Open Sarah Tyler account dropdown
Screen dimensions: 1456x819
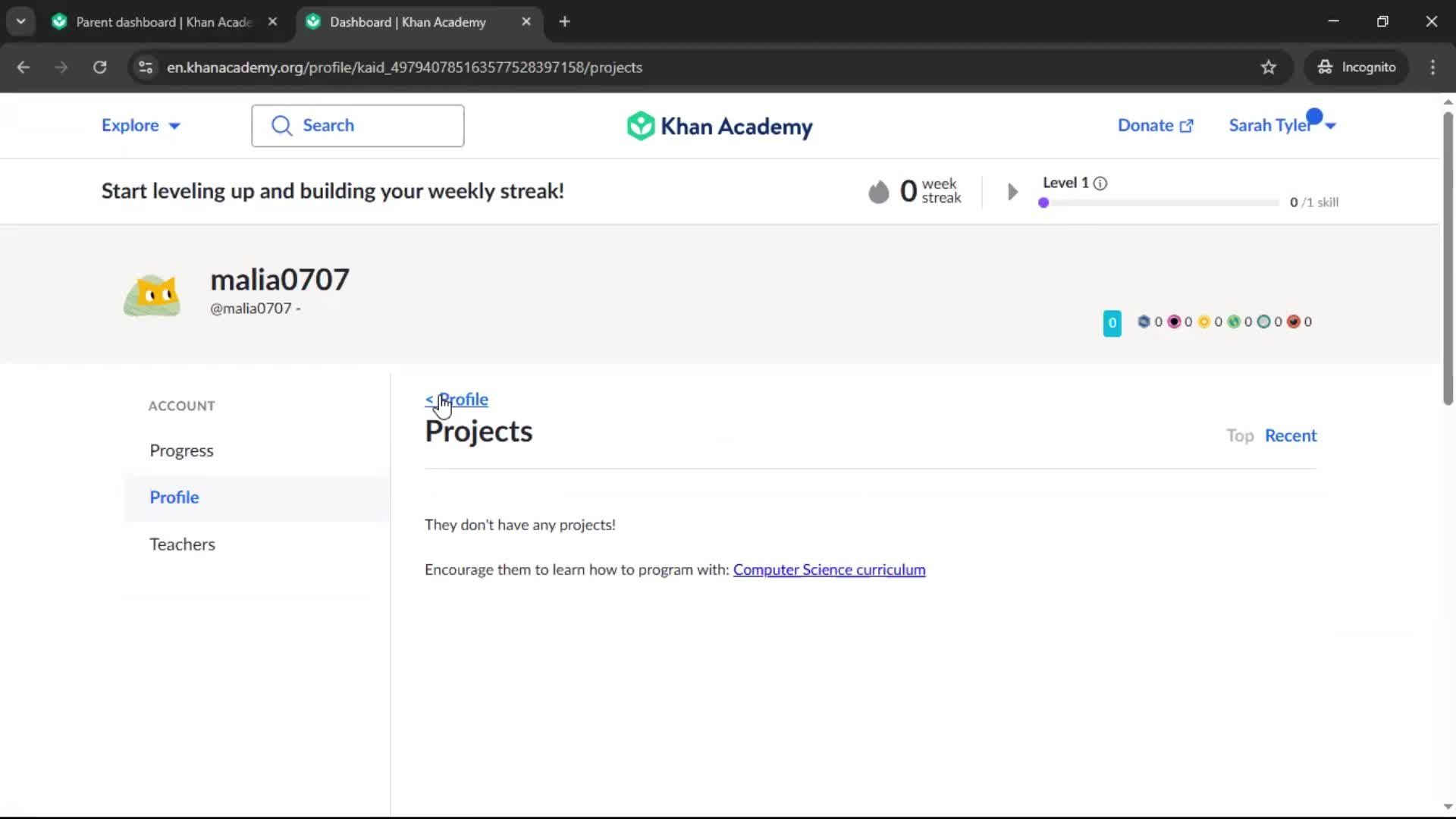[1282, 126]
